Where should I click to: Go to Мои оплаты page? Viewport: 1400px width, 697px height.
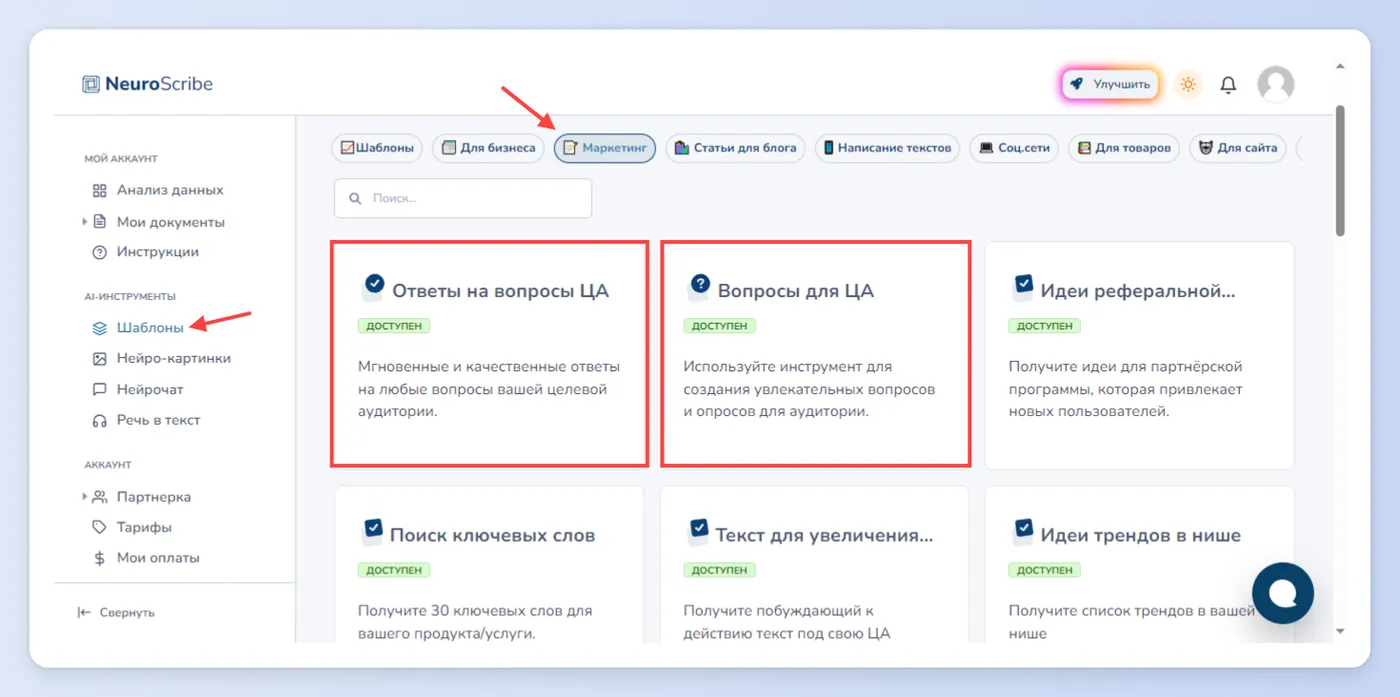coord(158,558)
